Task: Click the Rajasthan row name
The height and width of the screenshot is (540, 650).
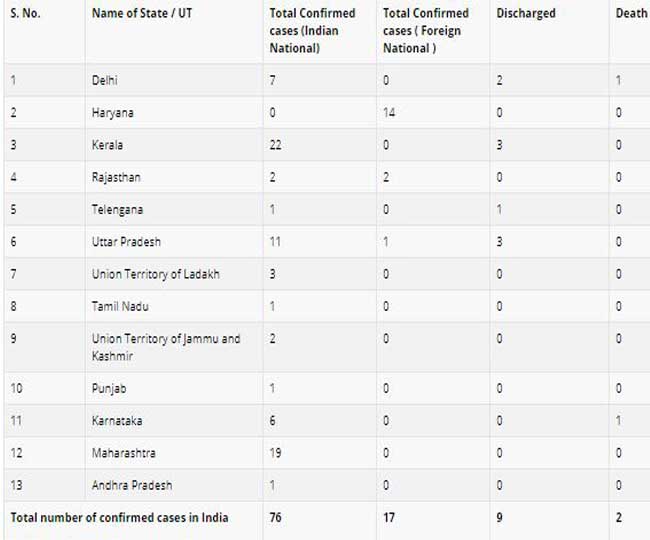Action: coord(116,177)
